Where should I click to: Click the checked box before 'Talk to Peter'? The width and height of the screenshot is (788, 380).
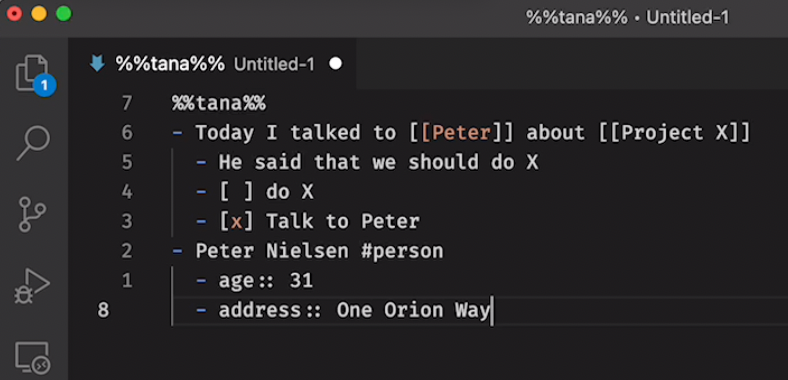(x=236, y=221)
